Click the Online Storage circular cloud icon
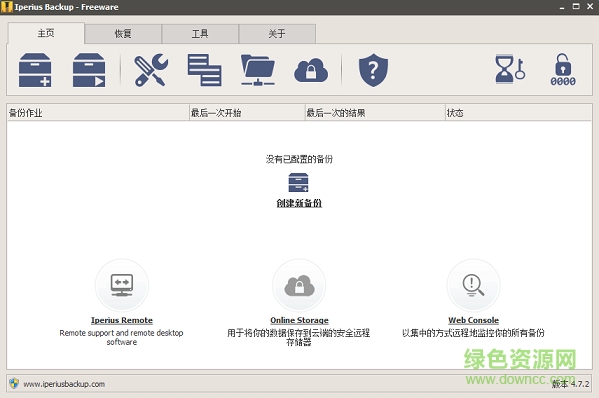 (x=299, y=285)
